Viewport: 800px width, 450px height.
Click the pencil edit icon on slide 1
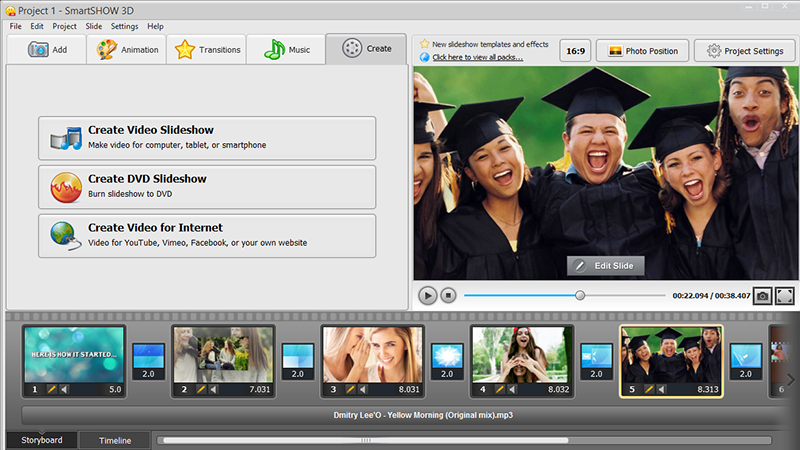(52, 389)
